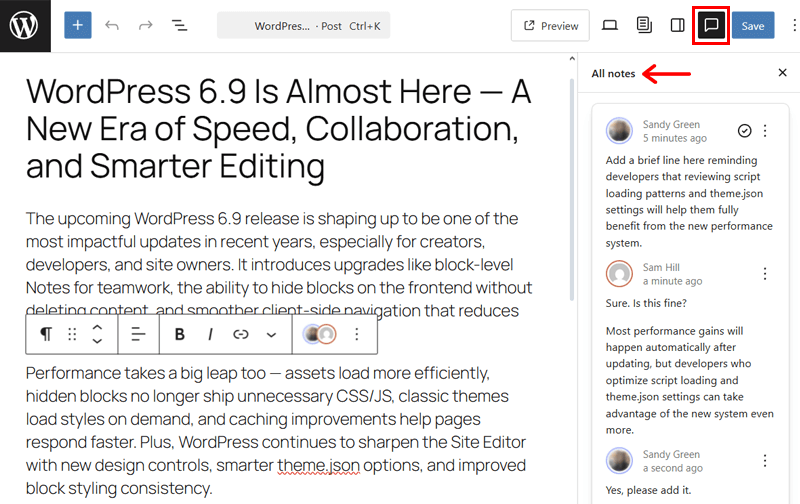Toggle italic formatting
The height and width of the screenshot is (504, 800).
210,334
